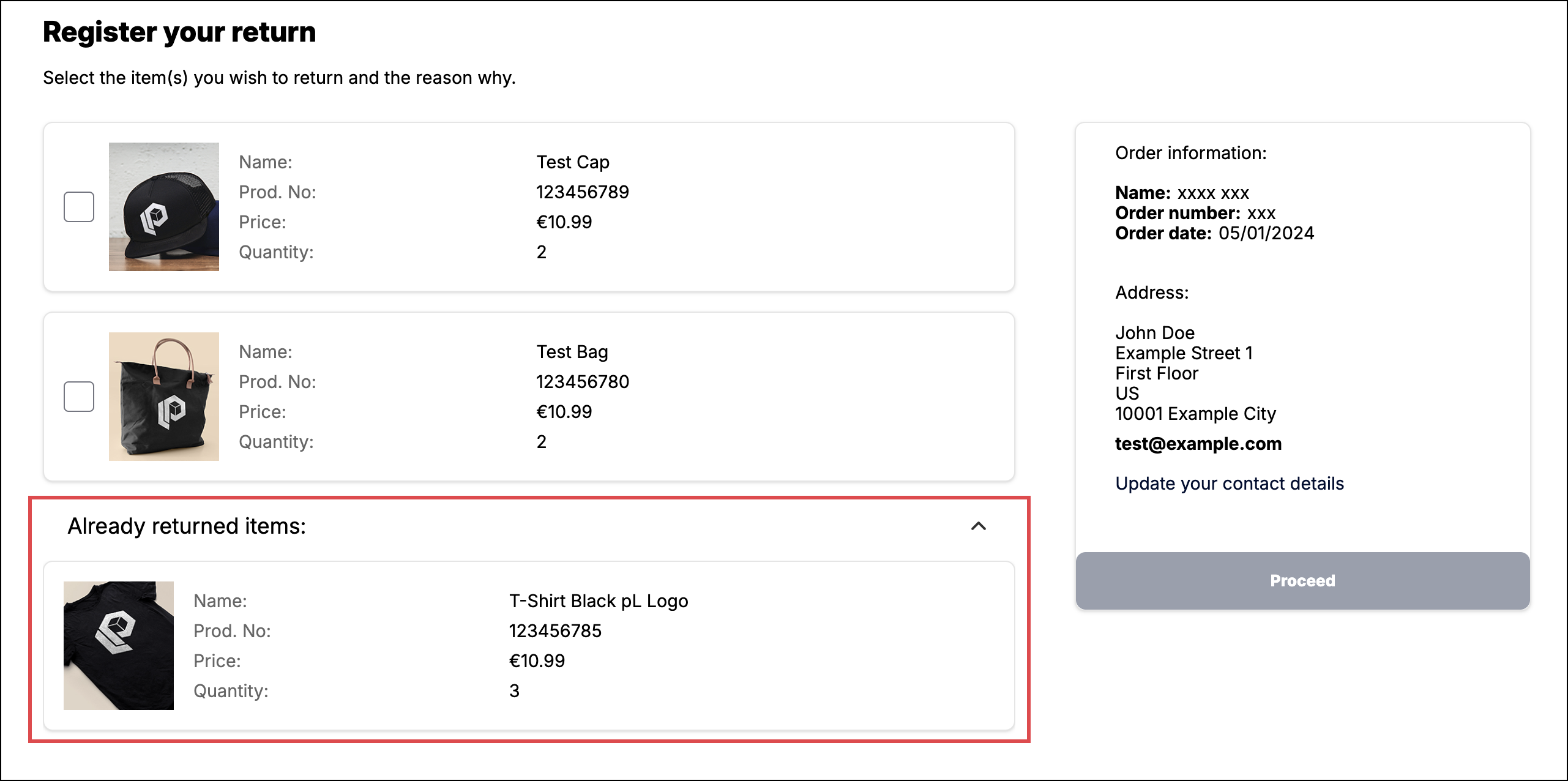1568x781 pixels.
Task: Click the T-Shirt Black pL Logo image
Action: coord(119,646)
